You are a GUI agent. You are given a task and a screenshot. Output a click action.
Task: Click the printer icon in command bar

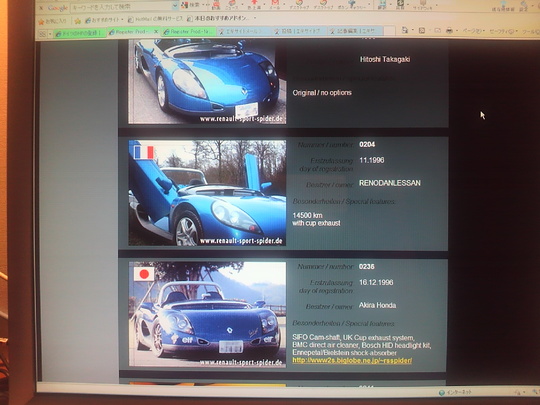[x=449, y=31]
